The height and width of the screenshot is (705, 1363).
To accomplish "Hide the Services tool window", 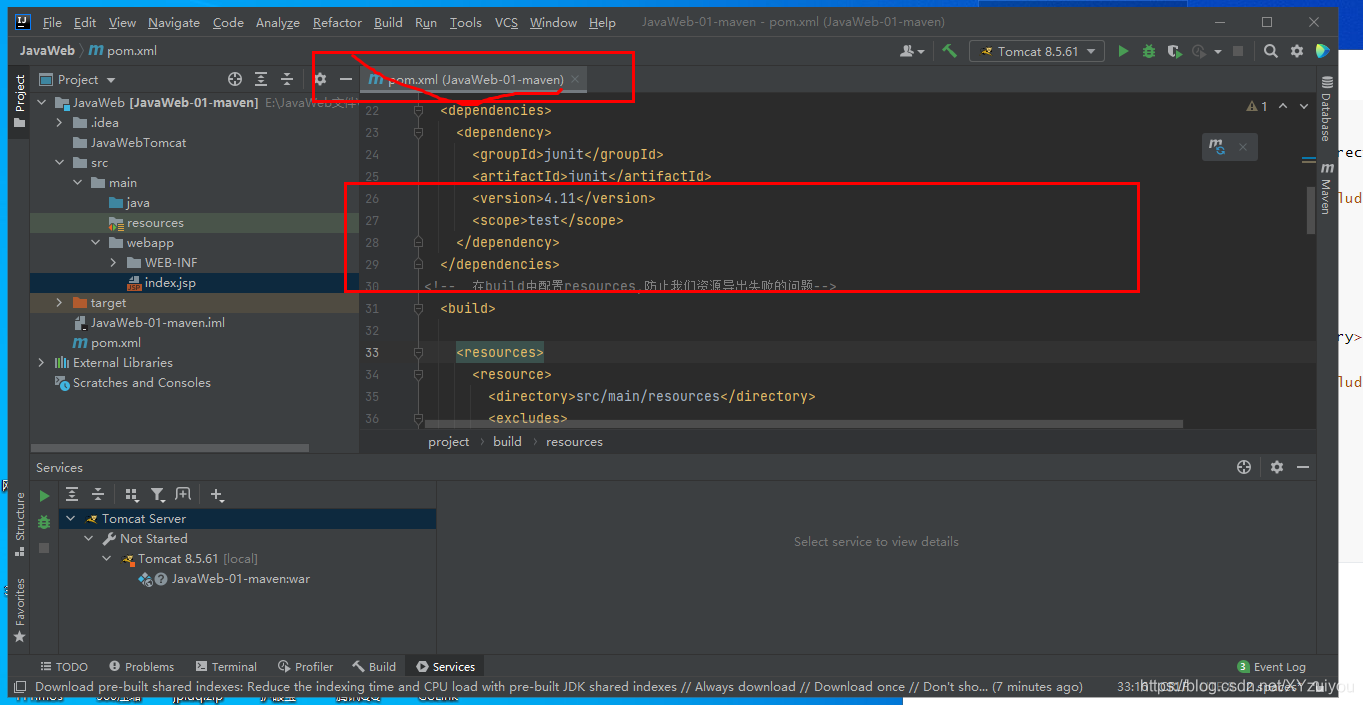I will click(x=1303, y=467).
